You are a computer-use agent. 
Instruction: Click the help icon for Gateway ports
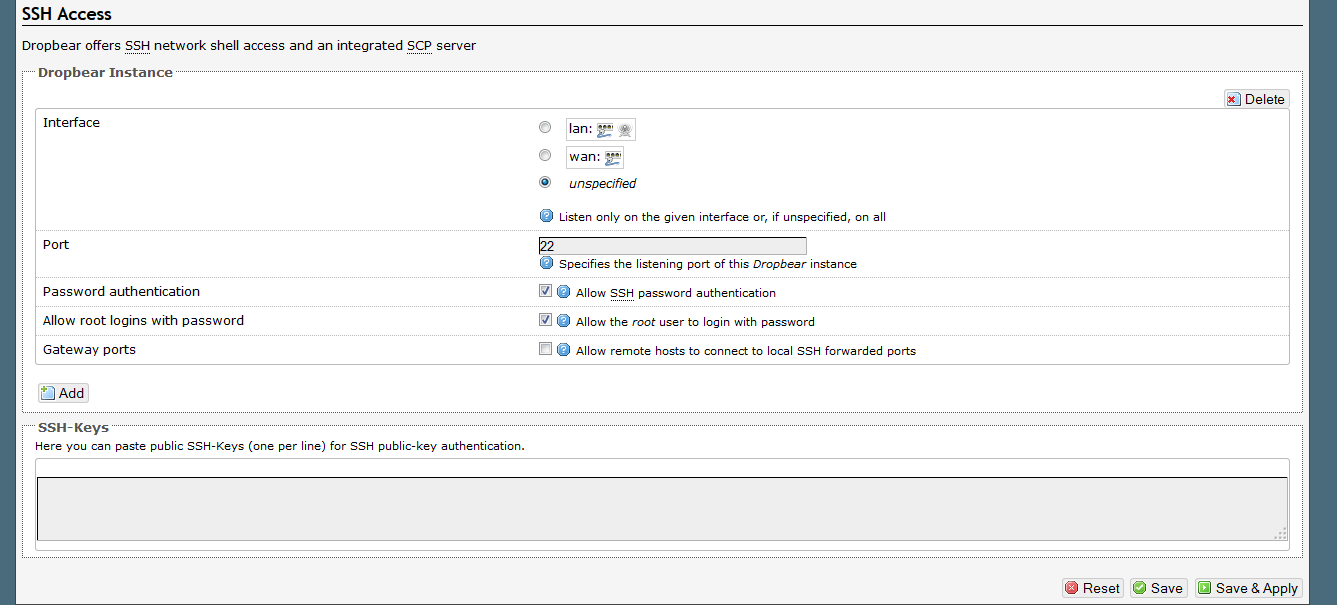(x=563, y=350)
